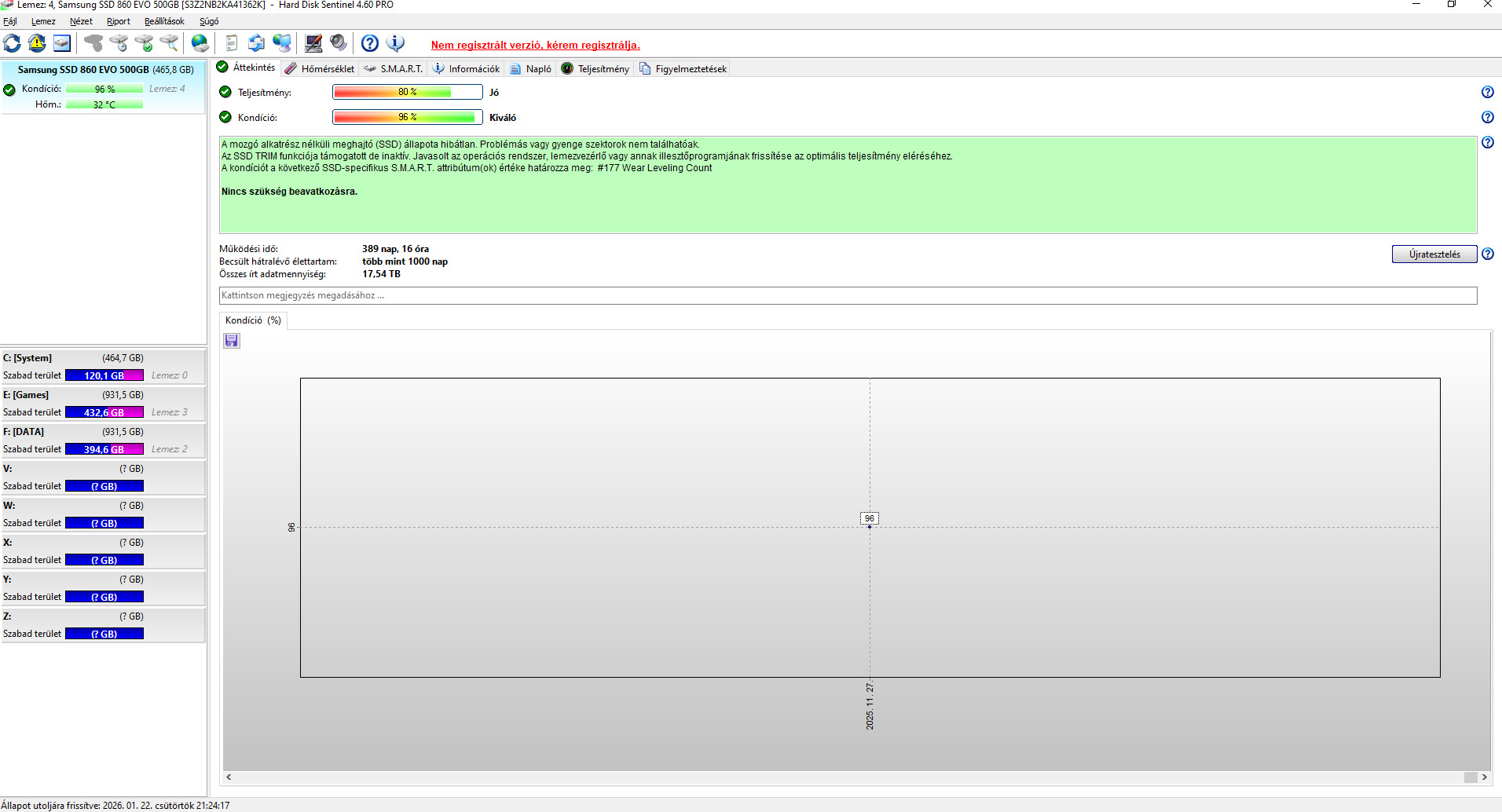Open the report notepad toolbar icon

[x=232, y=43]
